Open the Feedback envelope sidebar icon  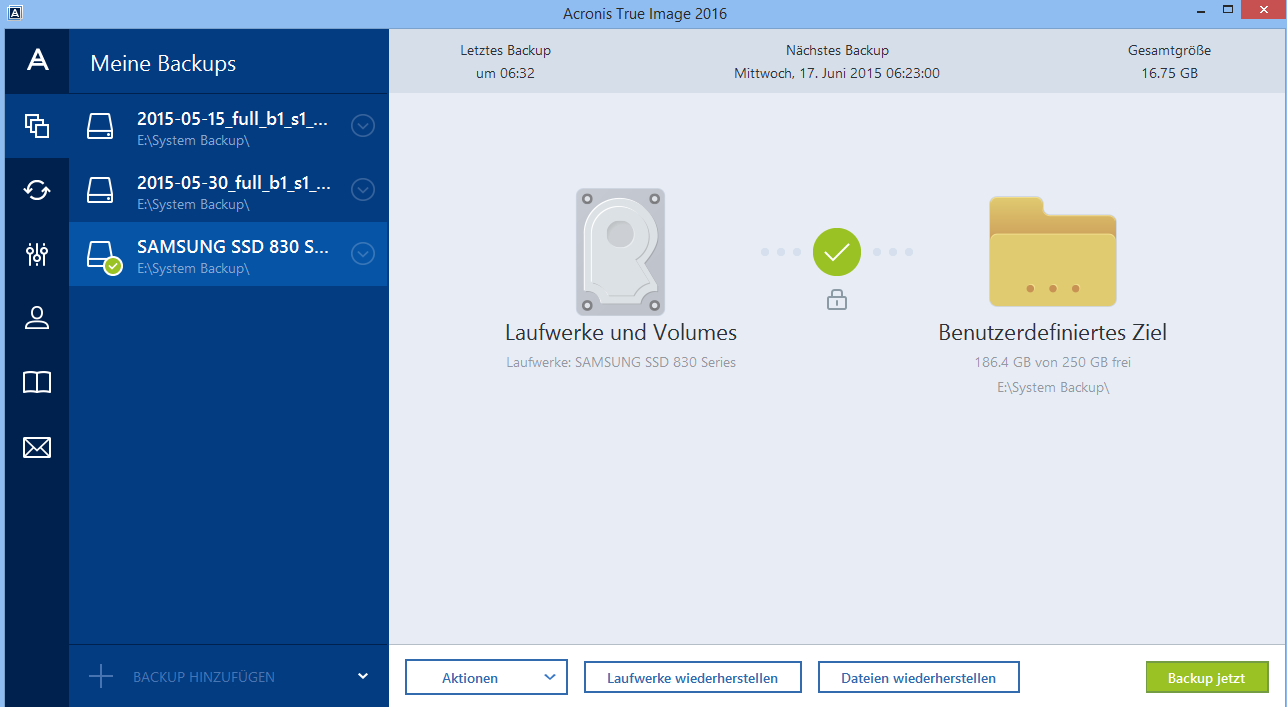click(x=37, y=447)
